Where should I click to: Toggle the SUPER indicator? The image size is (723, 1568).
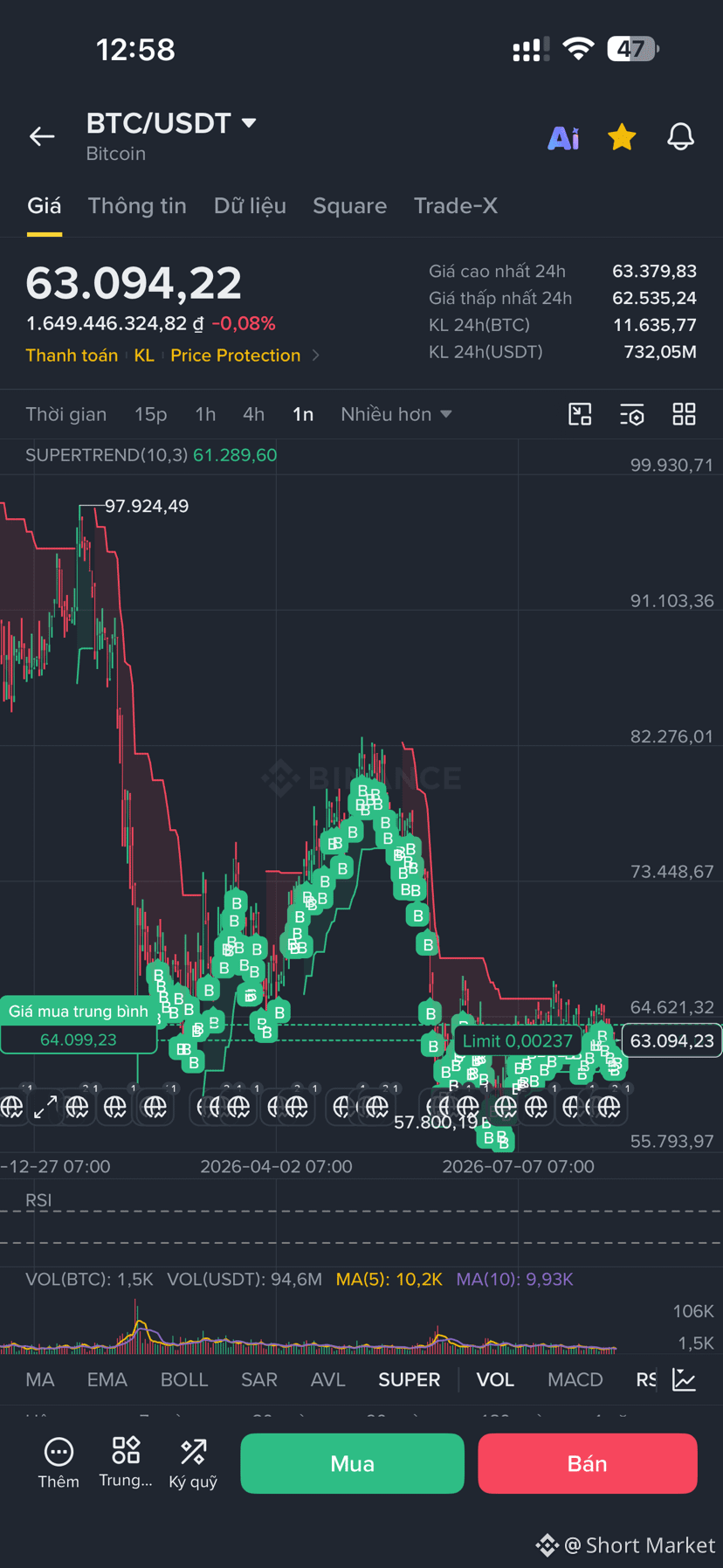click(x=410, y=1379)
